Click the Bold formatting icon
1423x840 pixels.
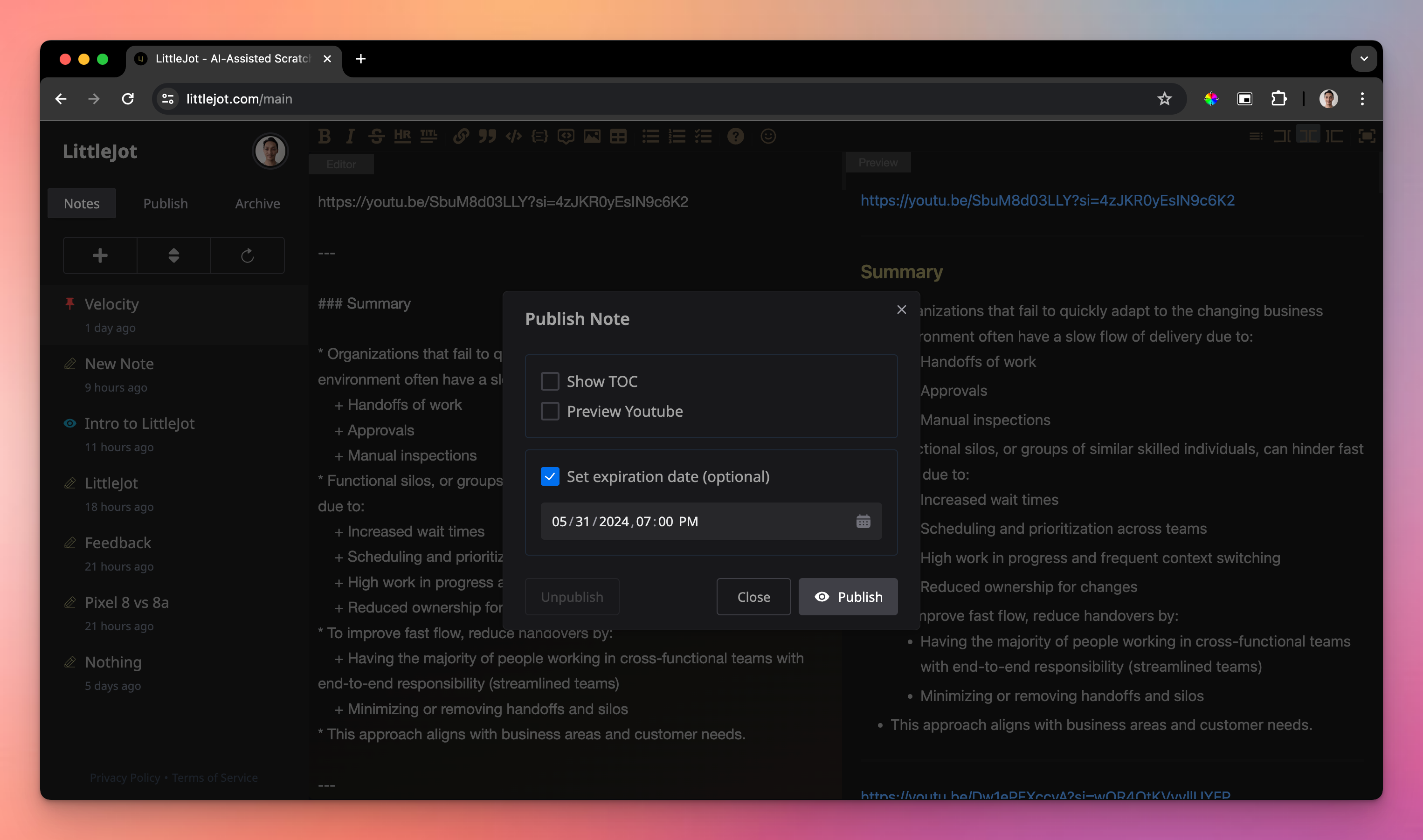coord(325,137)
